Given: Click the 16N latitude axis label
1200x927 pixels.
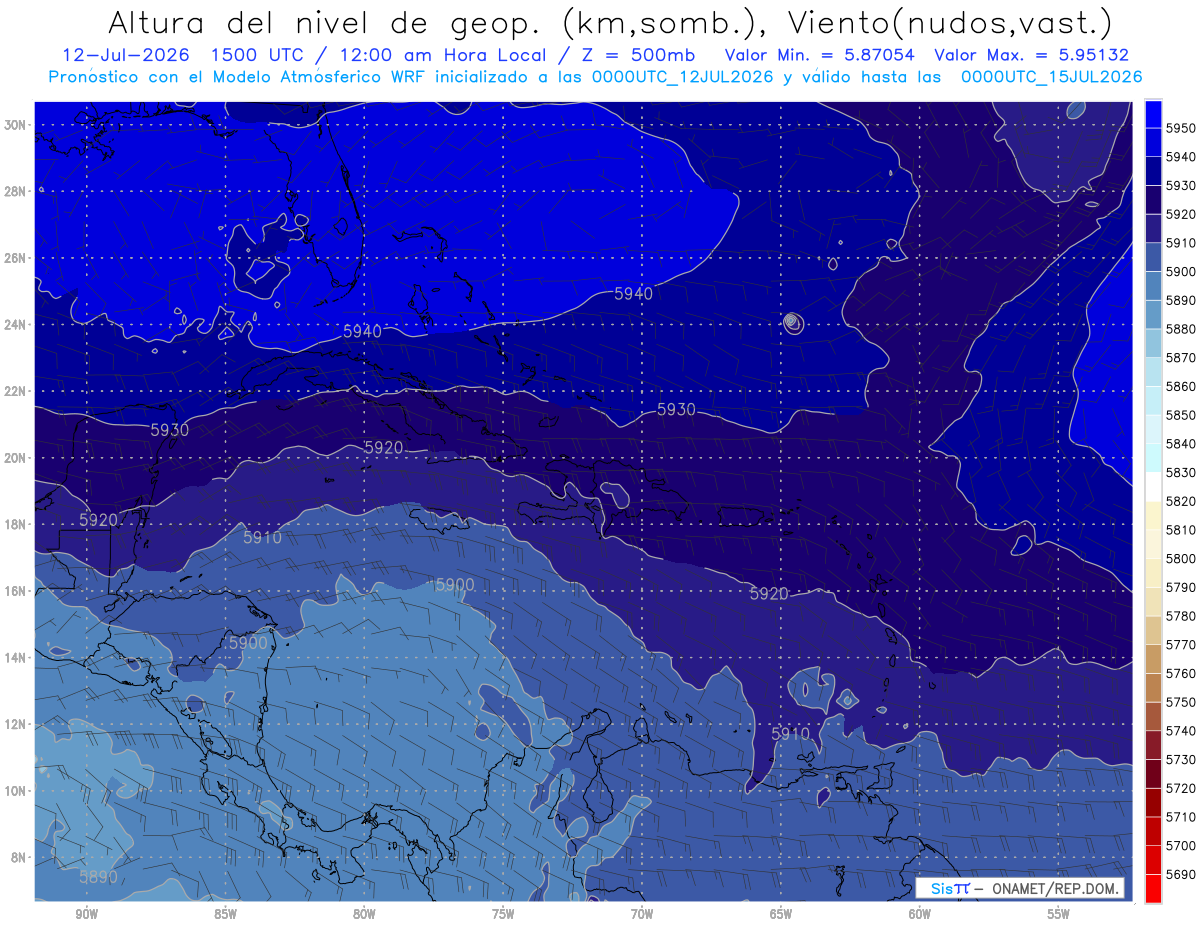Looking at the screenshot, I should tap(15, 590).
